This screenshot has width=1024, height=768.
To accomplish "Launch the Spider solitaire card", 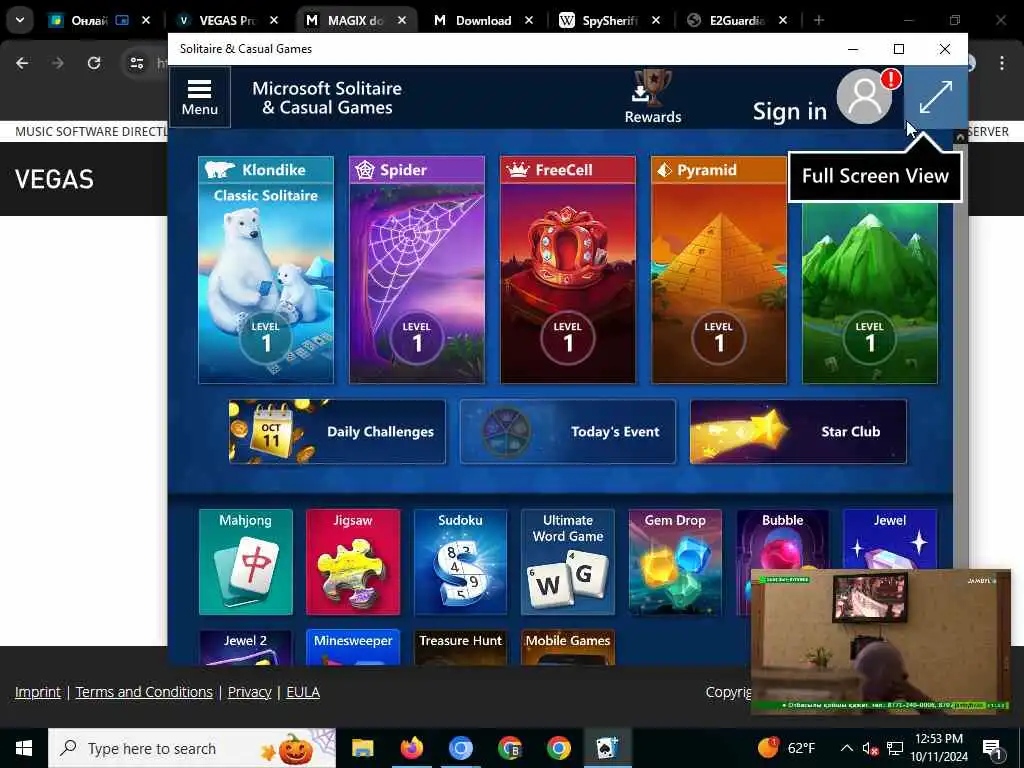I will (417, 270).
